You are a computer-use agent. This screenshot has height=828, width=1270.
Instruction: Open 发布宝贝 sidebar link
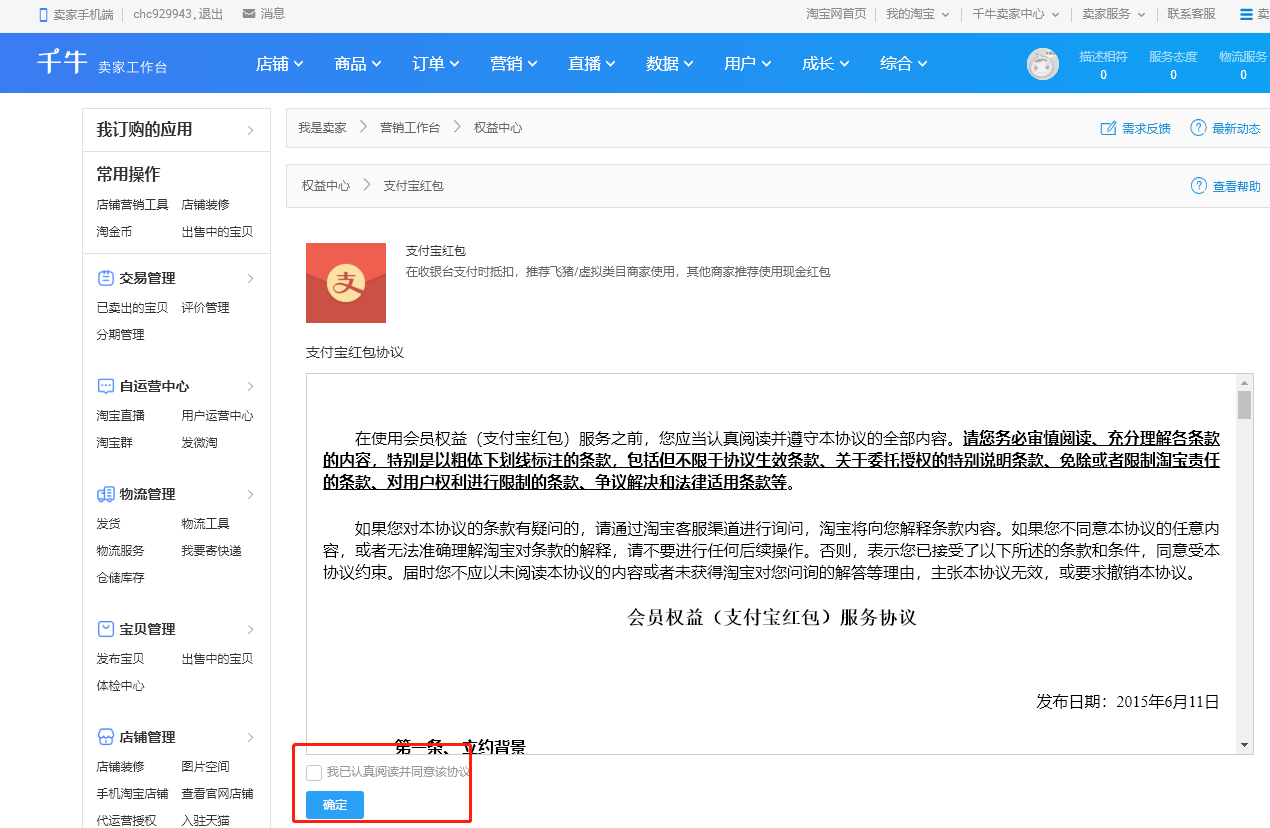click(121, 658)
